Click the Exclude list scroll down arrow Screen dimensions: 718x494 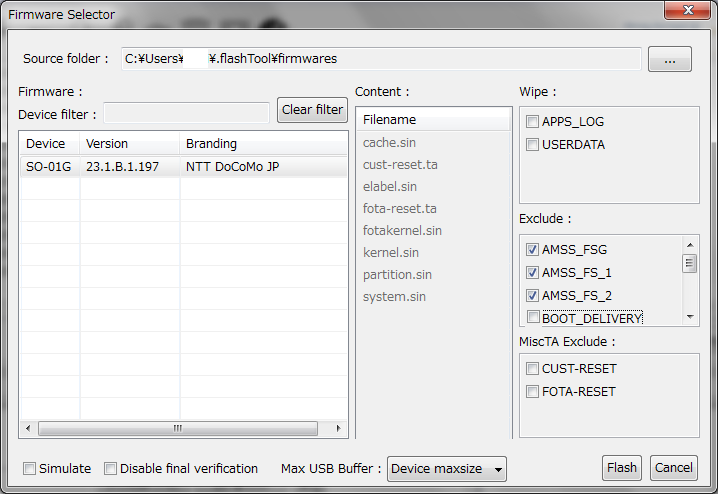(x=690, y=317)
